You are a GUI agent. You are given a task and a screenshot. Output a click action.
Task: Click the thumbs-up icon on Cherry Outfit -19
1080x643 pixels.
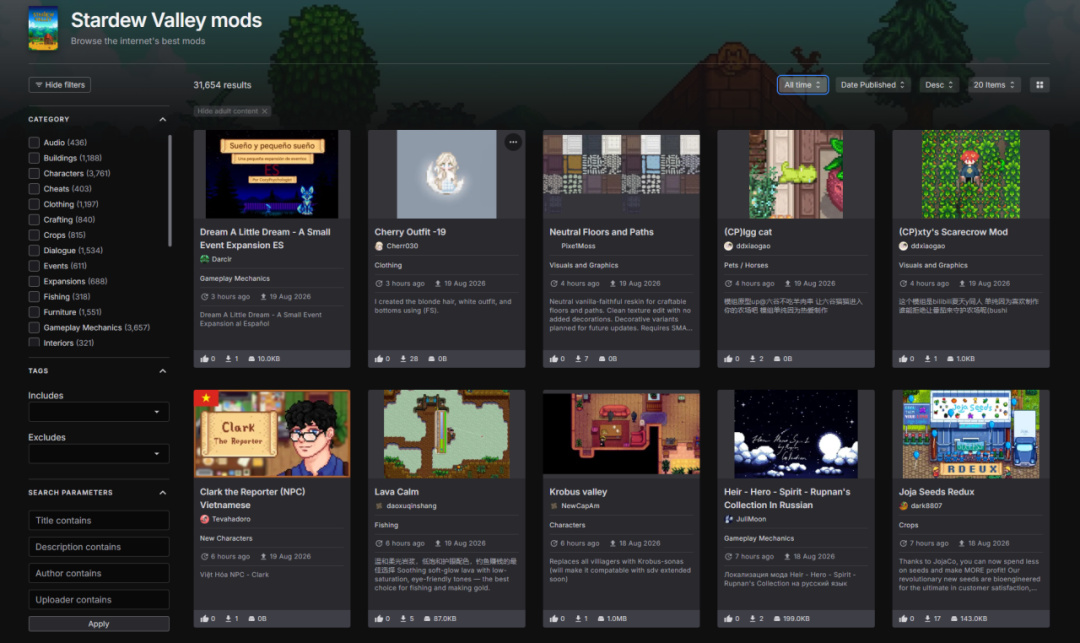[379, 359]
